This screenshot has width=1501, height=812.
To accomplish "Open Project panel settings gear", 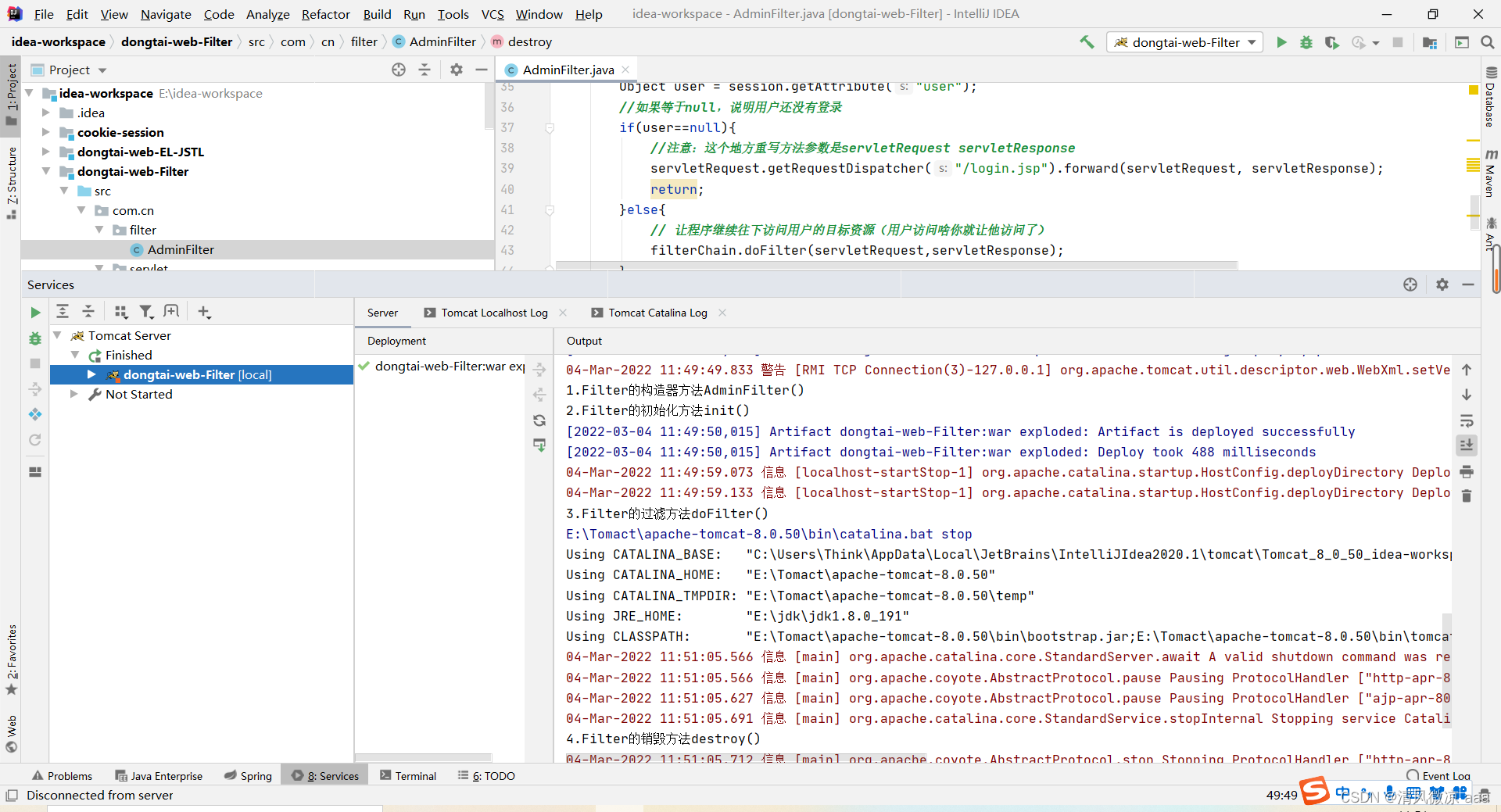I will (457, 70).
